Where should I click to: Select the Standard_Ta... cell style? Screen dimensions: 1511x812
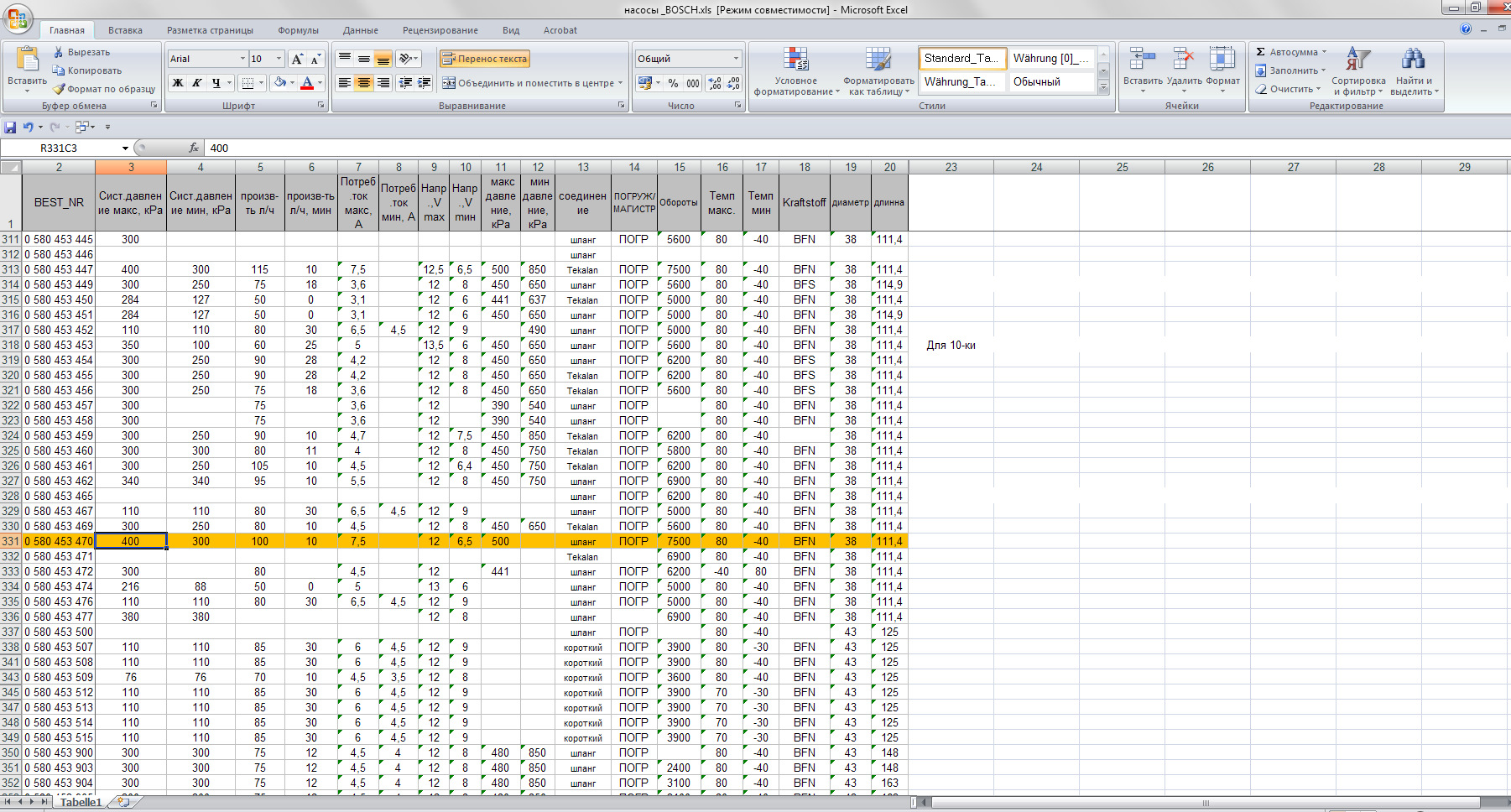(961, 58)
